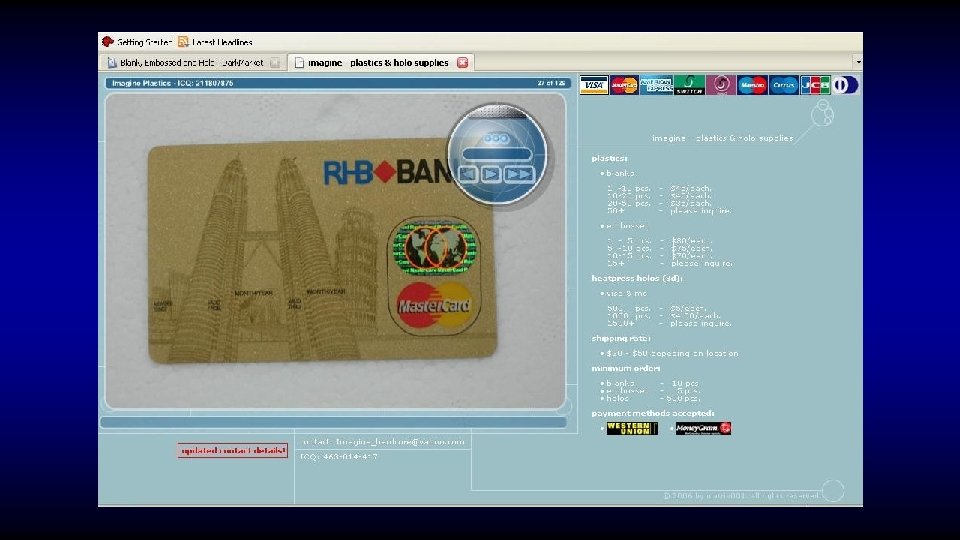Image resolution: width=960 pixels, height=540 pixels.
Task: Open the tab list dropdown arrow
Action: [858, 62]
